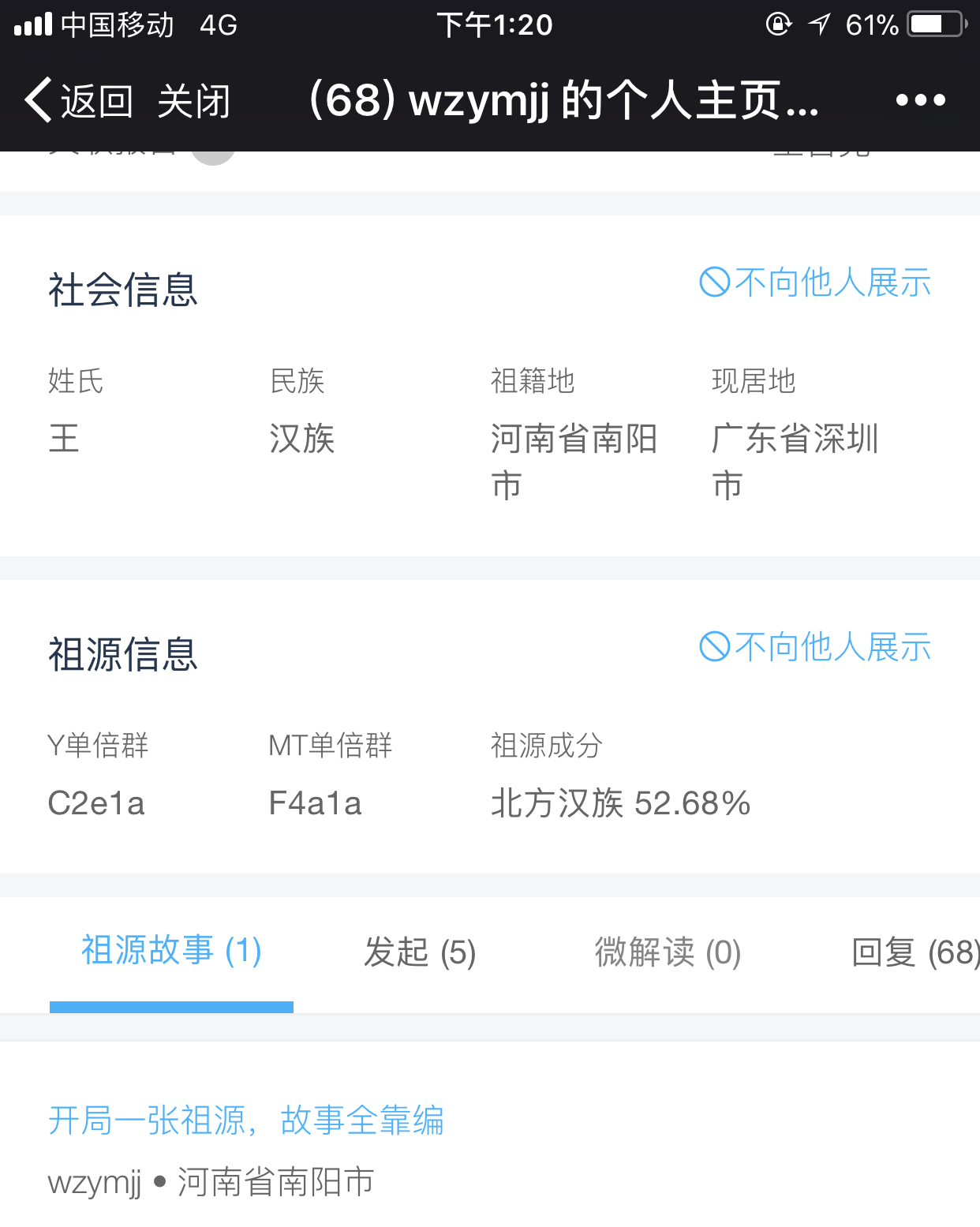Tap the back arrow chevron icon

[x=38, y=100]
